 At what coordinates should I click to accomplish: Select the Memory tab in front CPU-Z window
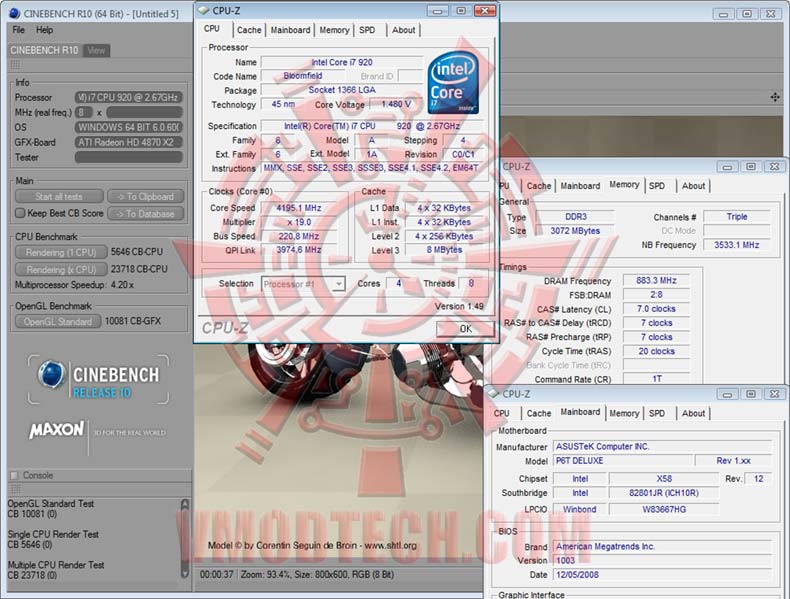pos(334,30)
